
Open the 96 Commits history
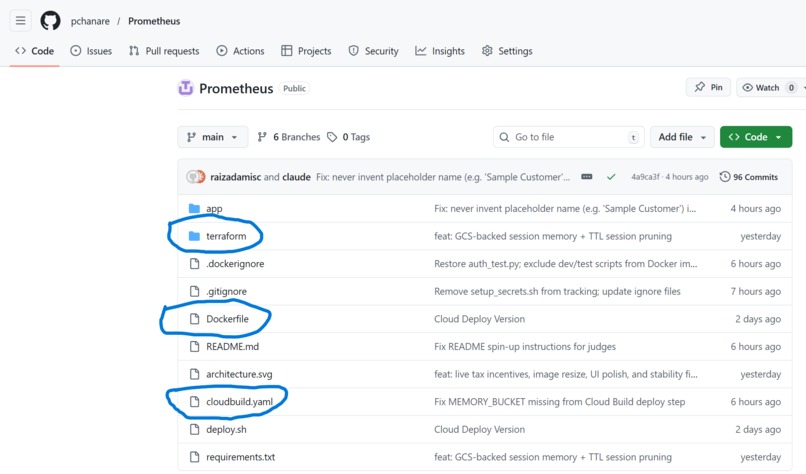[x=748, y=177]
